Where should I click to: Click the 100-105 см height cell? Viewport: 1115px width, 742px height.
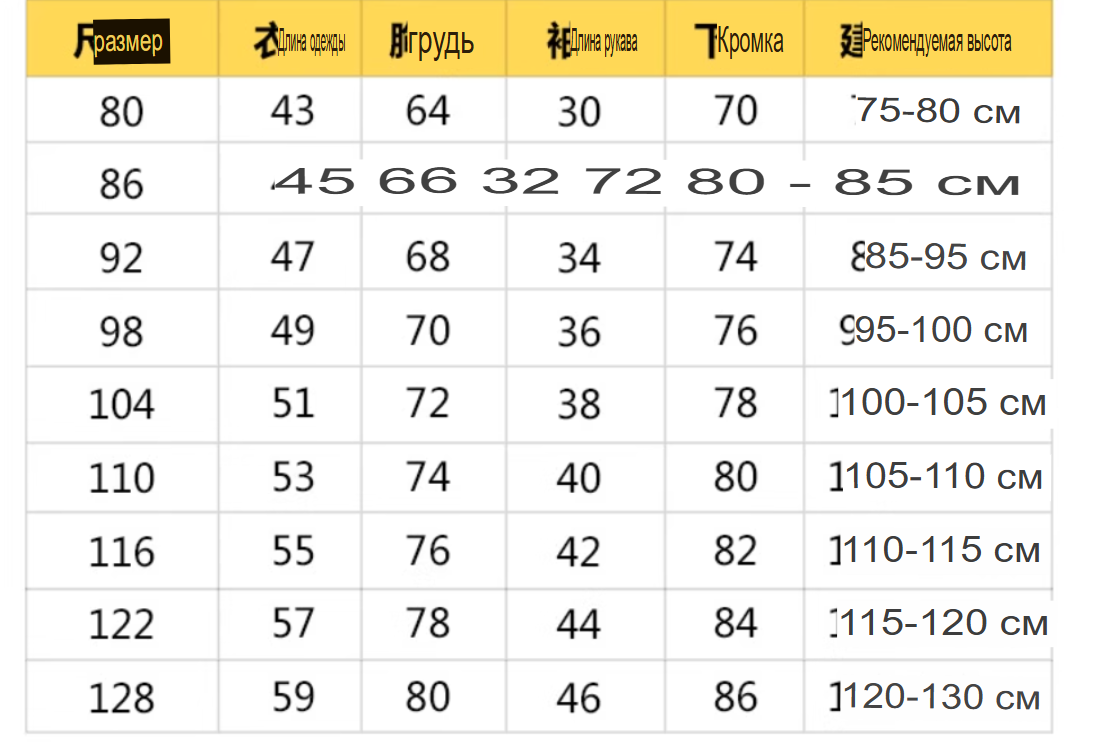click(938, 403)
